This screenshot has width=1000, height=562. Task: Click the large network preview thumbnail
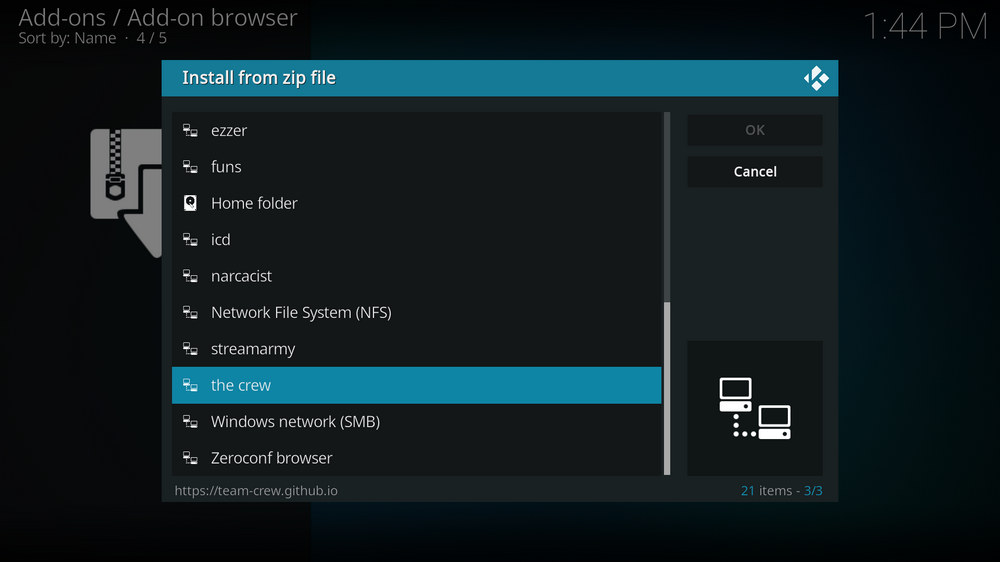[755, 408]
